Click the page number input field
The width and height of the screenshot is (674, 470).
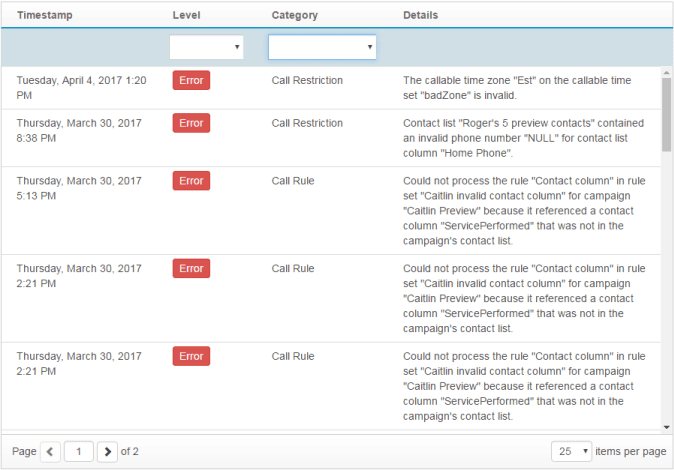tap(79, 451)
